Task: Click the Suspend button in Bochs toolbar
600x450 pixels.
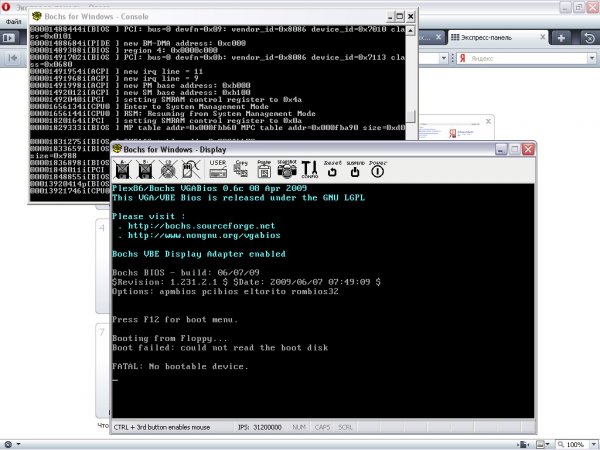Action: (x=355, y=169)
